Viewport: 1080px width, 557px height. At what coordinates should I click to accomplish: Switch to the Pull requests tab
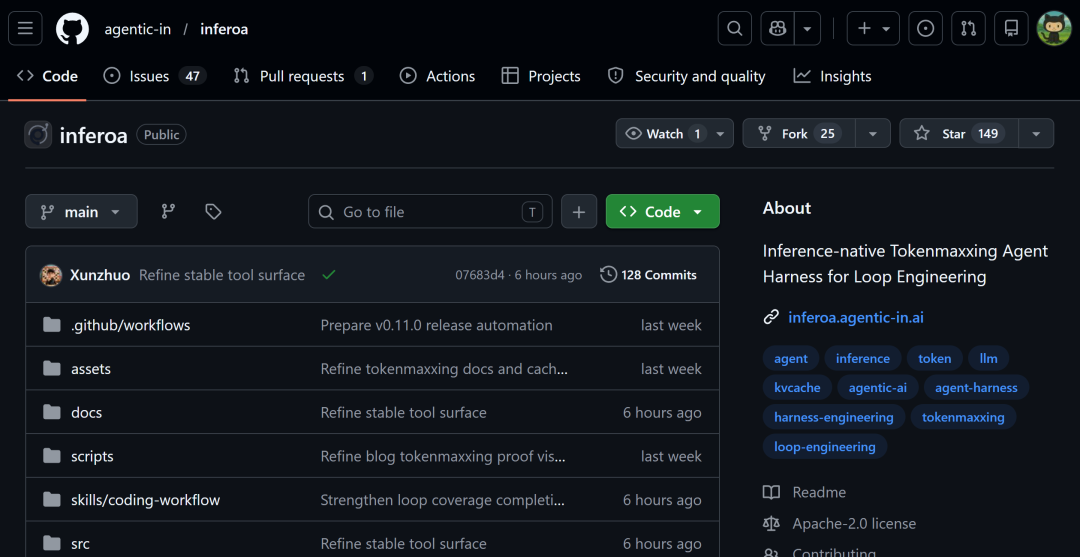click(x=303, y=76)
